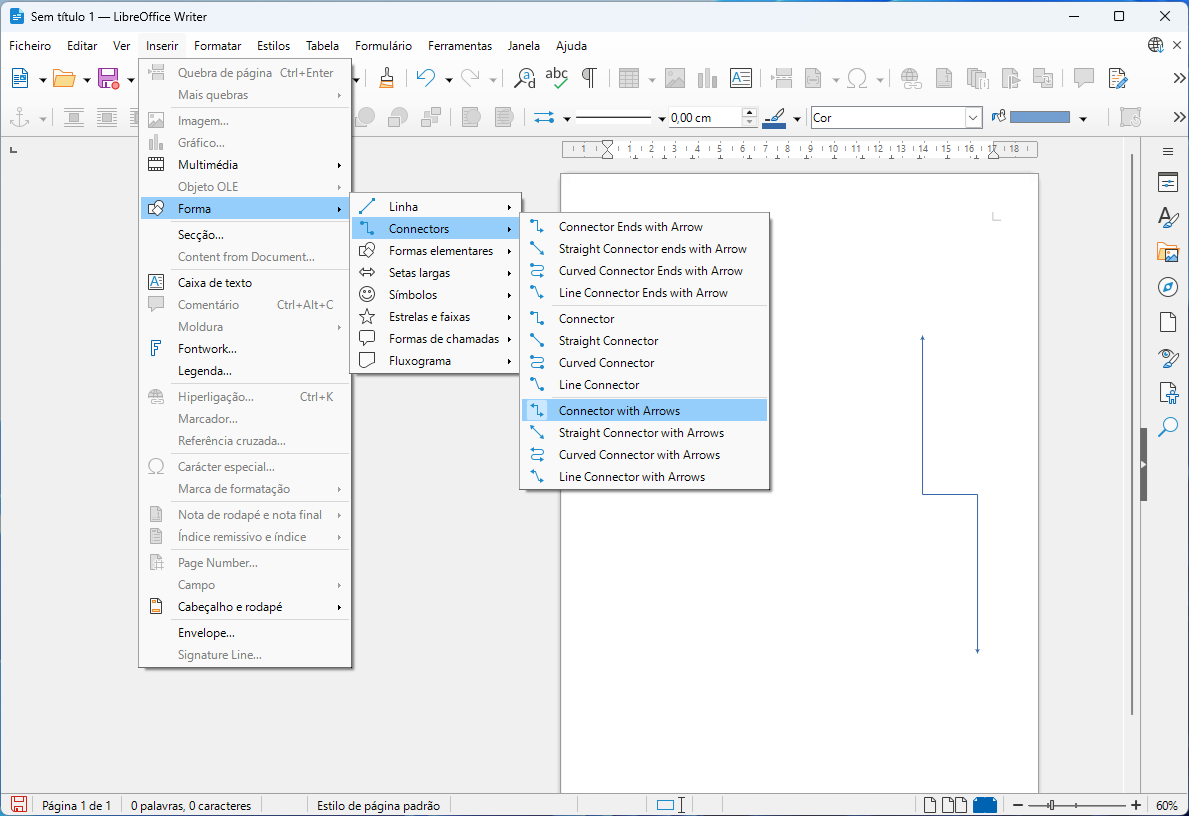Toggle formatting marks pilcrow icon
Image resolution: width=1190 pixels, height=816 pixels.
click(x=589, y=78)
